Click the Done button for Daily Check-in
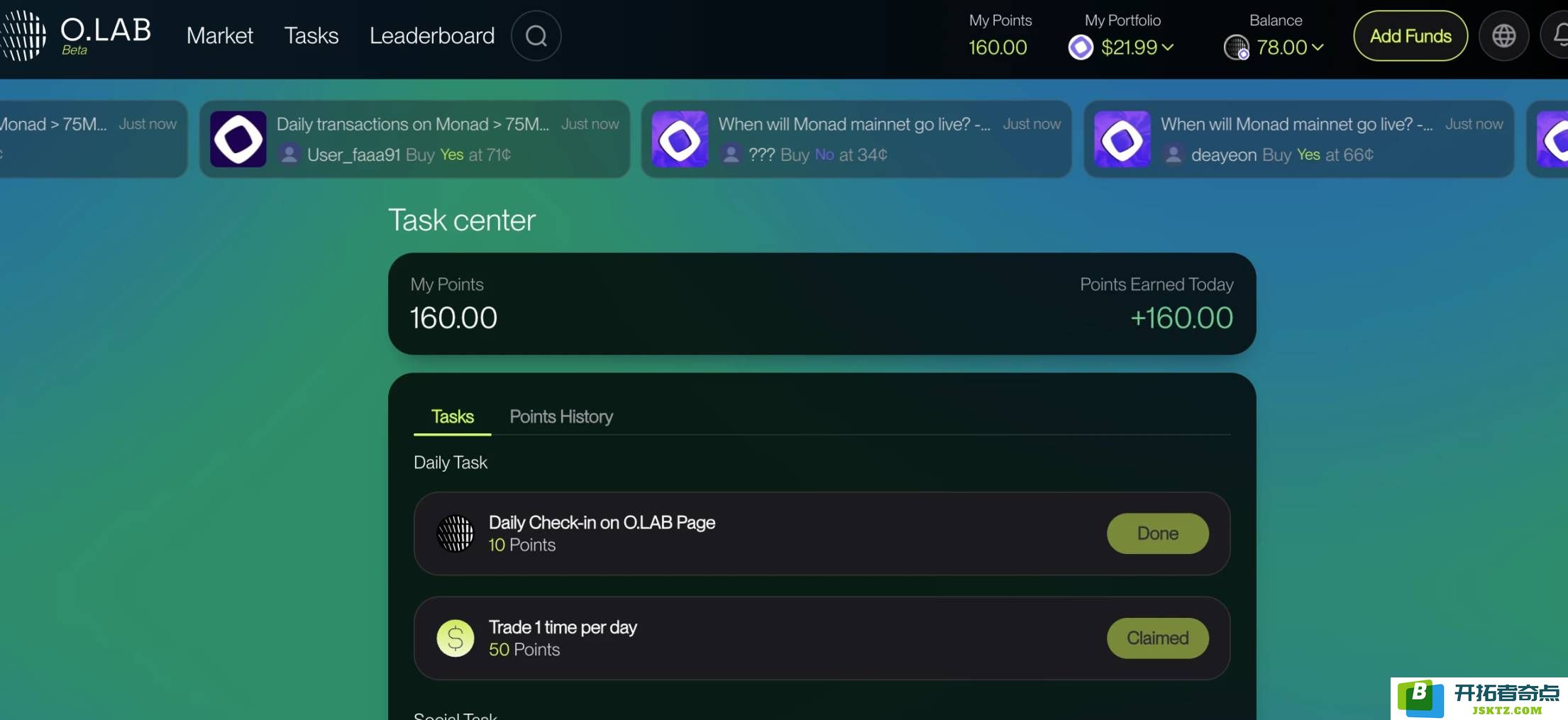 click(1158, 533)
